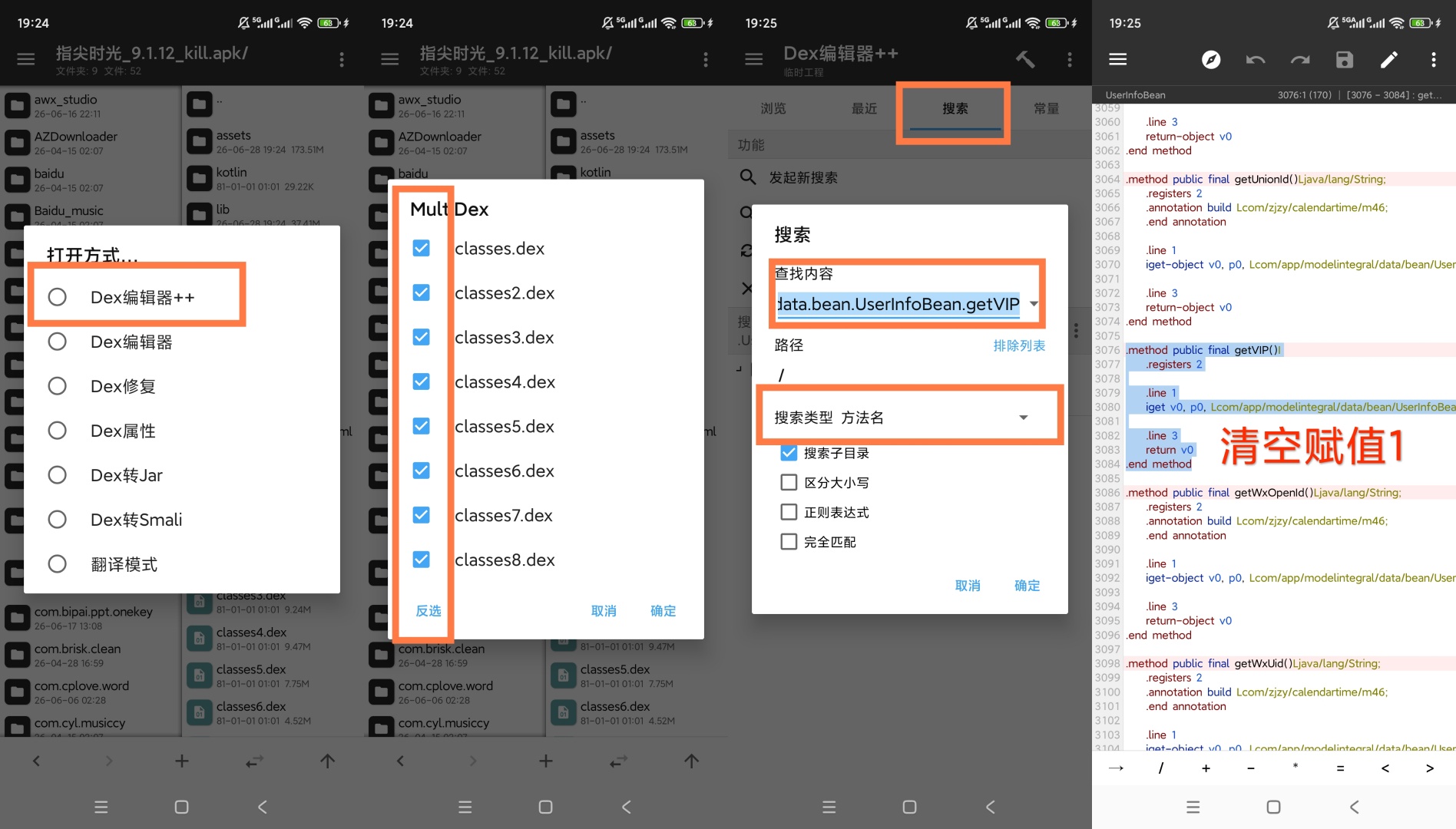
Task: Uncheck classes.dex in the Multi Dex dialog
Action: [x=421, y=248]
